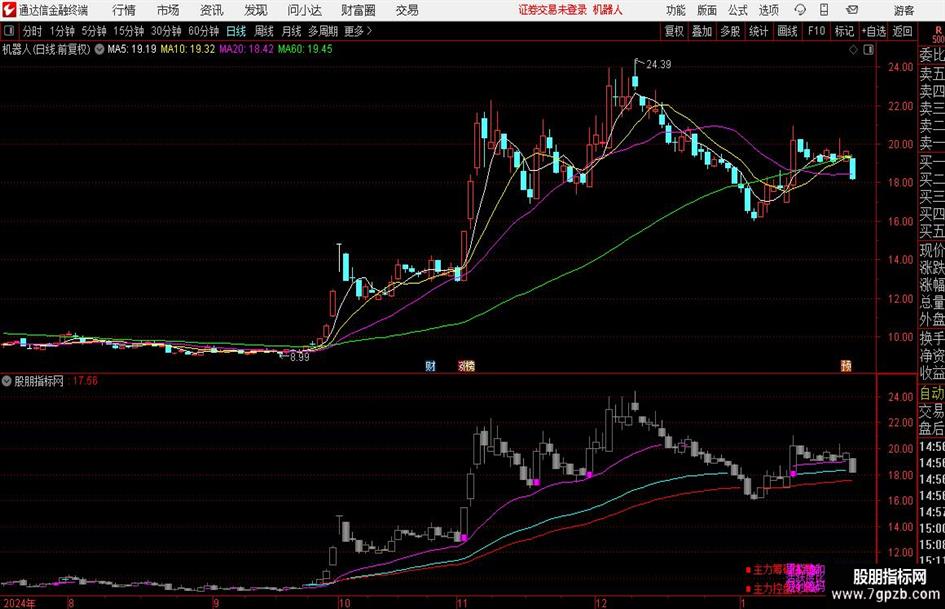Open the 市场 menu
945x609 pixels.
click(168, 10)
